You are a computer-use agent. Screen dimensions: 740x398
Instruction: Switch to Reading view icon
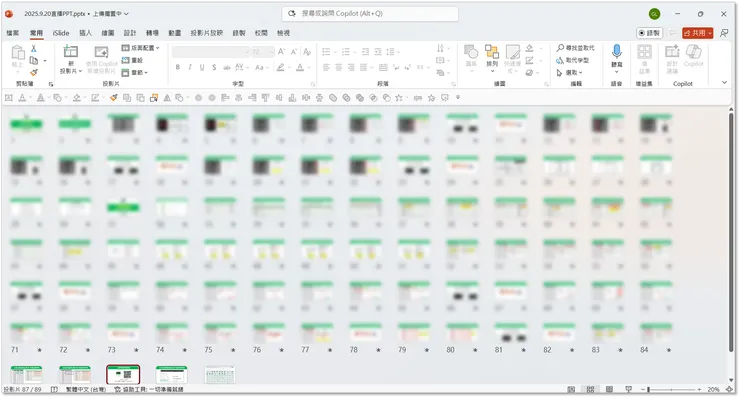609,390
